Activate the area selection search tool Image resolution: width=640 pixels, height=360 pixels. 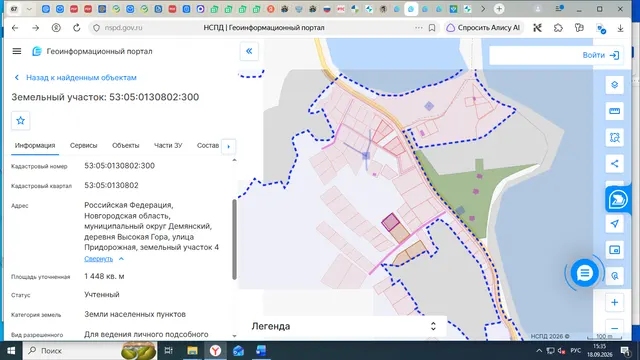tap(614, 138)
